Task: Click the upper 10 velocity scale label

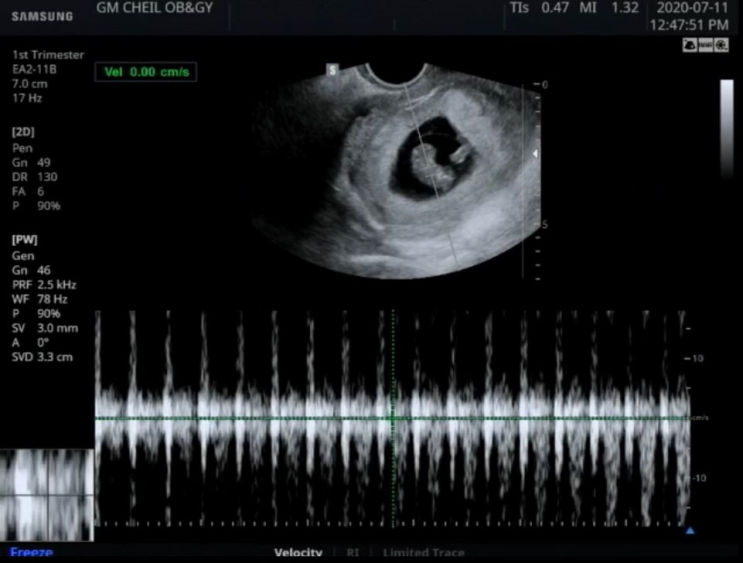Action: [698, 359]
